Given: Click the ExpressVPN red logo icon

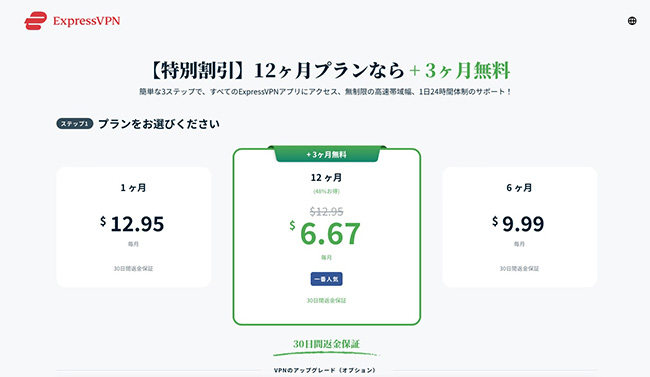Looking at the screenshot, I should click(x=35, y=21).
